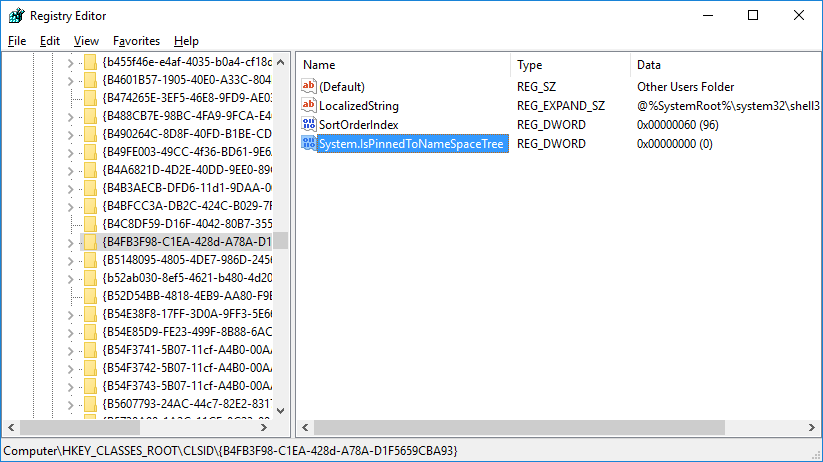The height and width of the screenshot is (462, 823).
Task: Expand the {b455f46e-e4af-4035 tree node
Action: [70, 63]
